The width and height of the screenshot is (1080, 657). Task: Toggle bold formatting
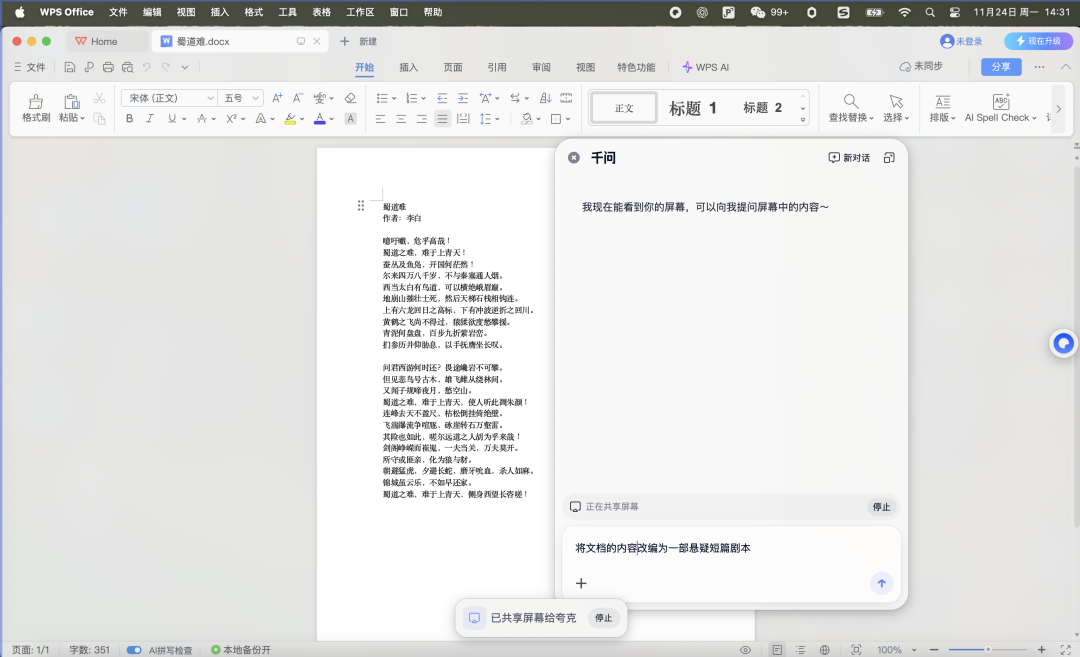[131, 118]
